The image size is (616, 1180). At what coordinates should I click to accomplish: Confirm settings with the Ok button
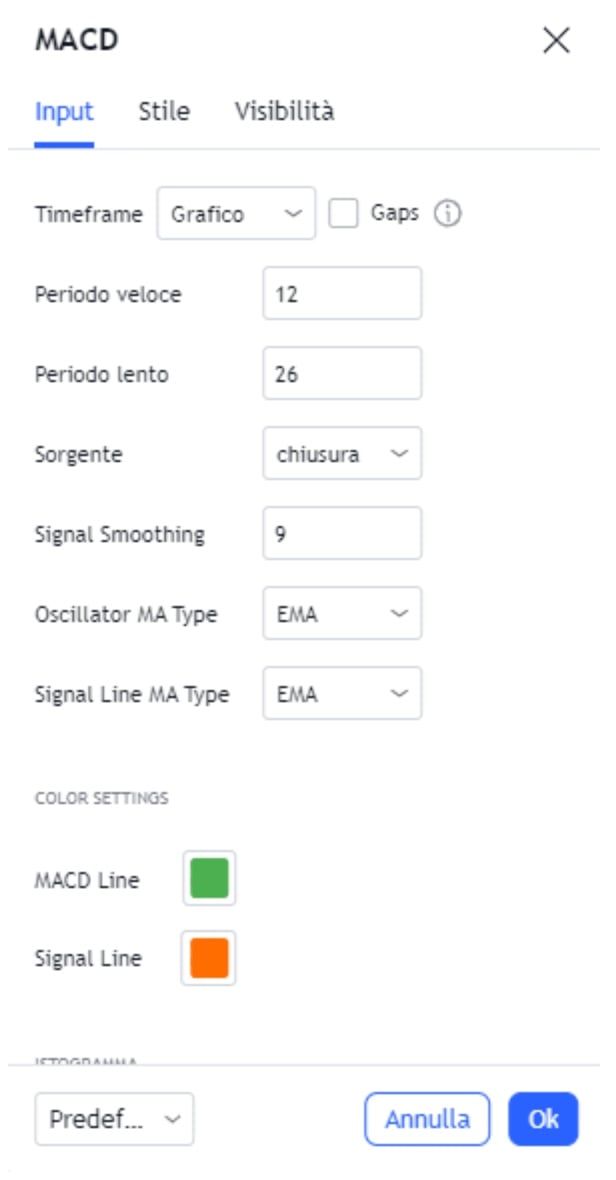click(x=543, y=1119)
